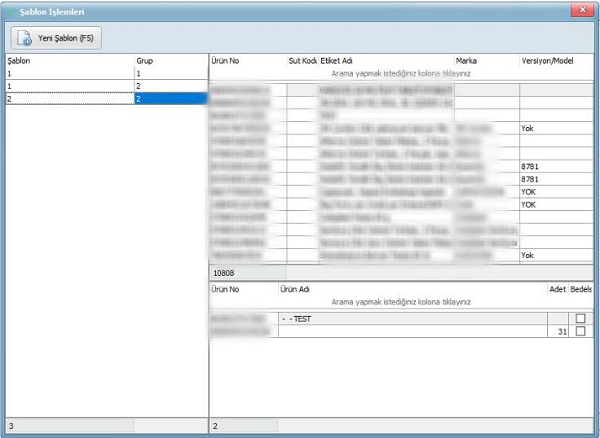Viewport: 600px width, 438px height.
Task: Select the "- - TEST" product name cell
Action: tap(410, 318)
